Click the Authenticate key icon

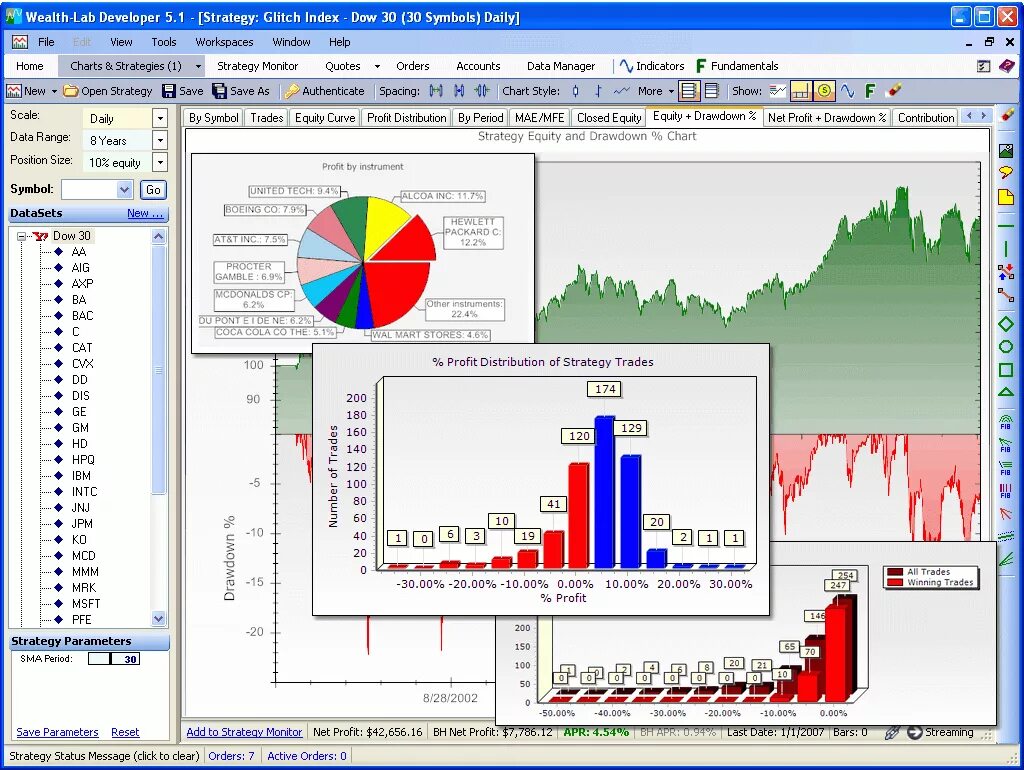point(292,91)
